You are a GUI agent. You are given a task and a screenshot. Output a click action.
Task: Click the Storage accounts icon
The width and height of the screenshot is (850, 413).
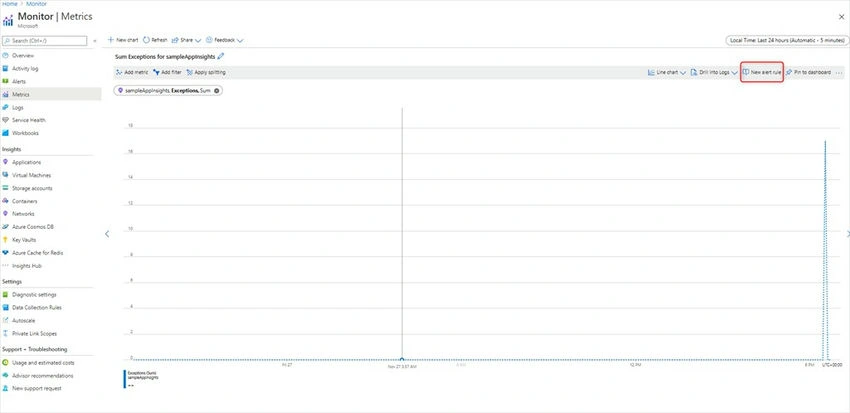(x=6, y=189)
